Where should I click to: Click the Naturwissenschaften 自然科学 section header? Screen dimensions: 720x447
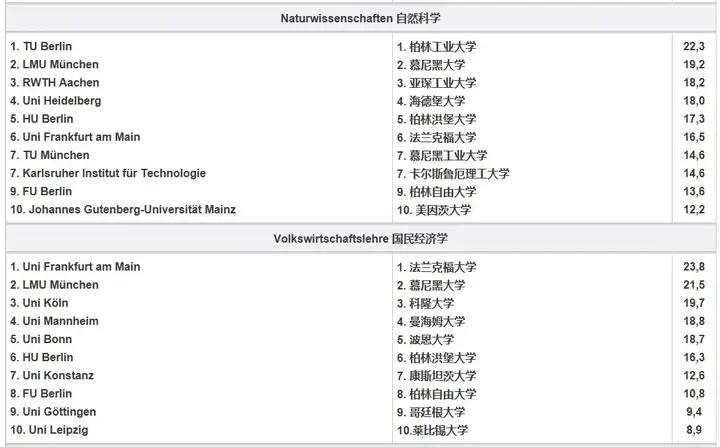360,18
